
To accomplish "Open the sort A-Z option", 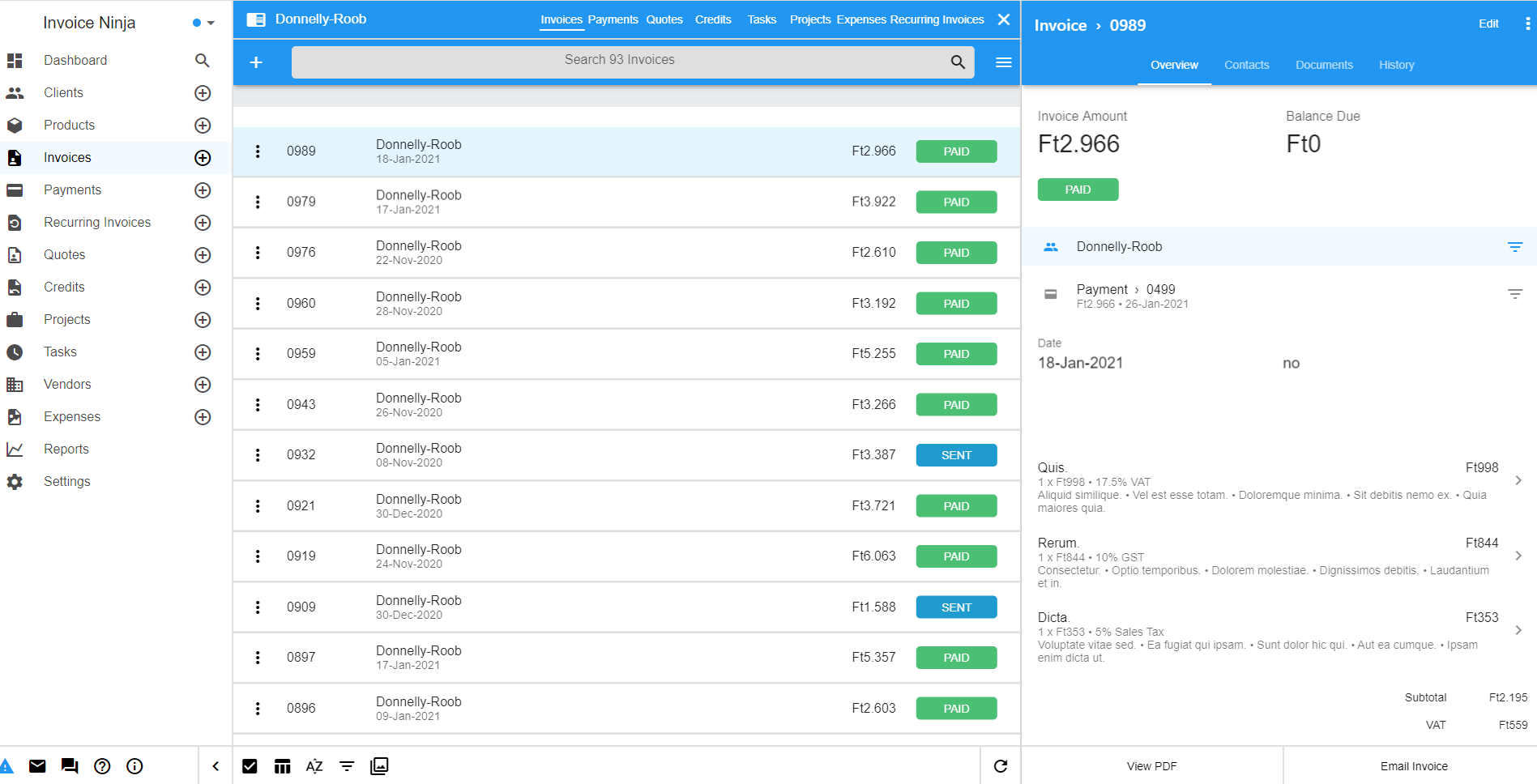I will [x=314, y=766].
